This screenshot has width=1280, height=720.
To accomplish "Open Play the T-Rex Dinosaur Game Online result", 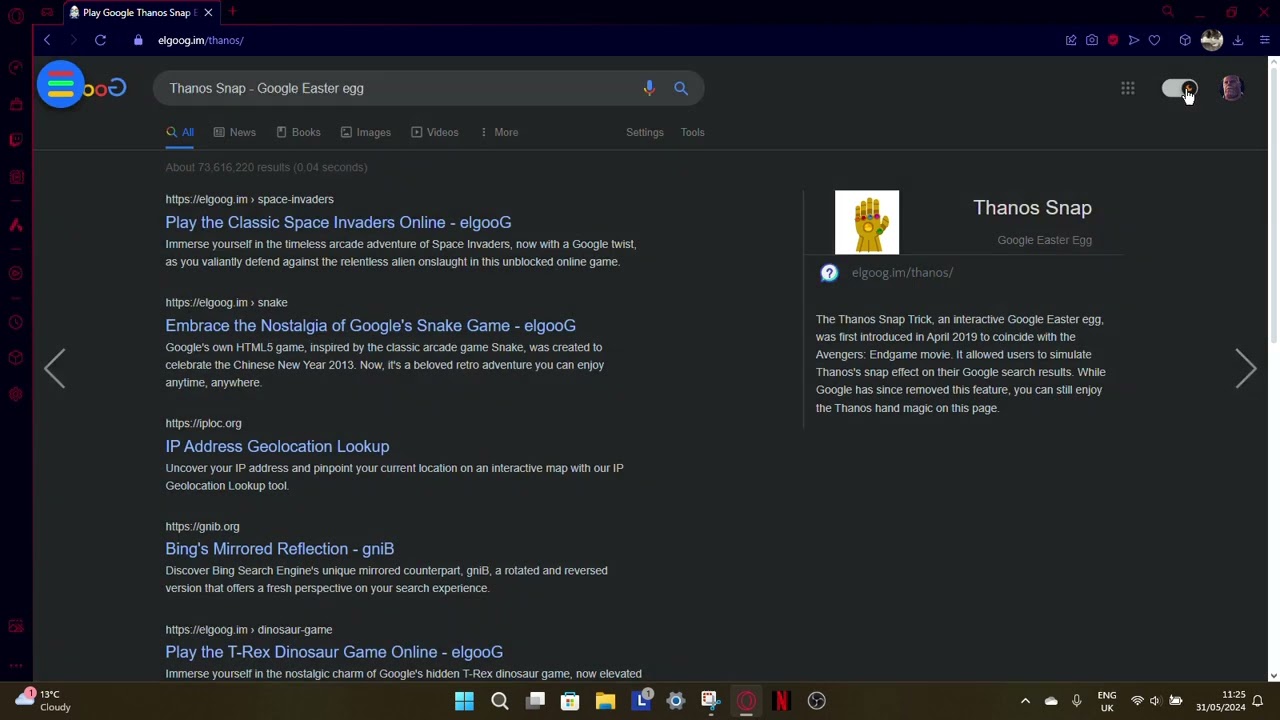I will click(x=334, y=651).
